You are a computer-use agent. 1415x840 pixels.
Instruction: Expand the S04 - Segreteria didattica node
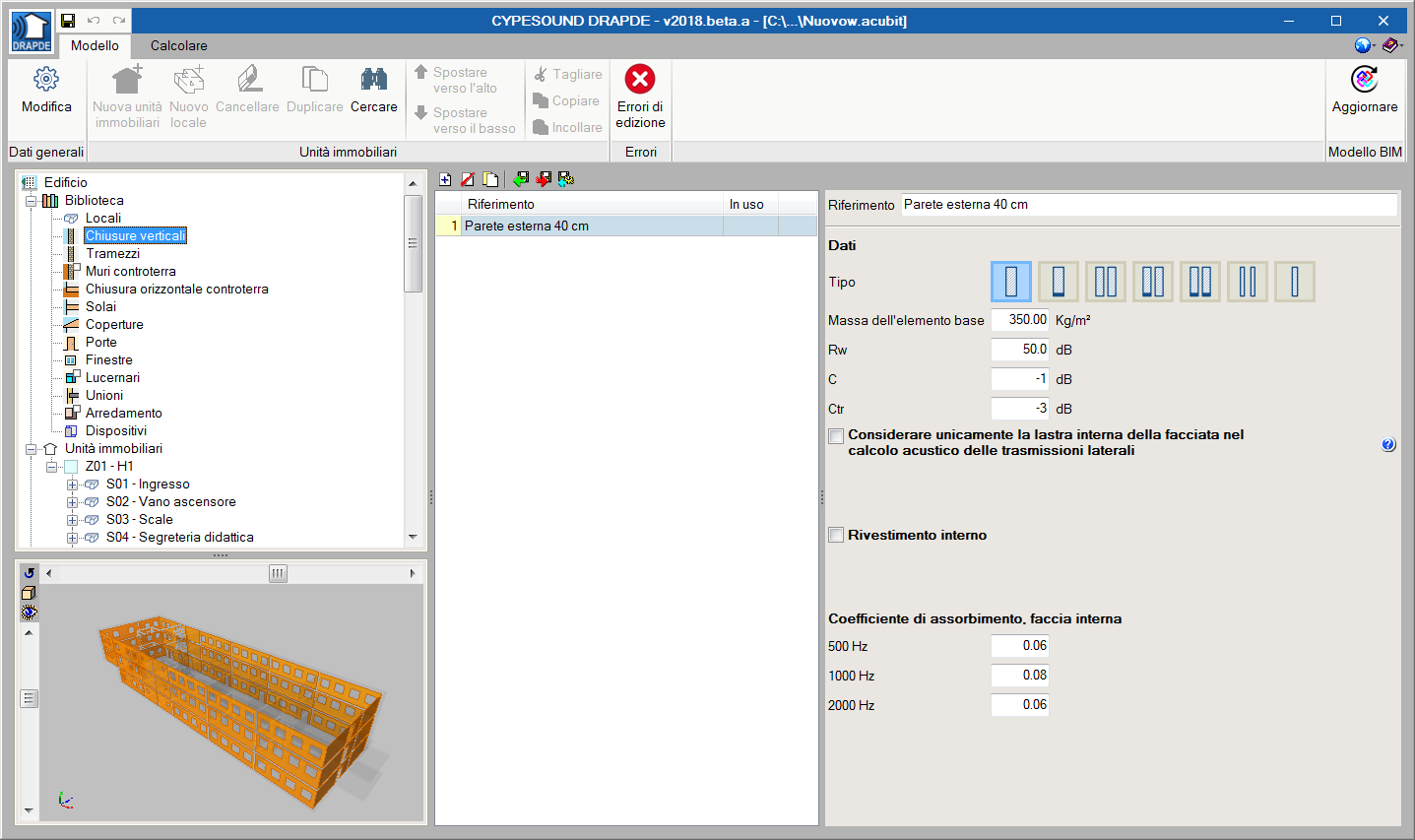72,538
